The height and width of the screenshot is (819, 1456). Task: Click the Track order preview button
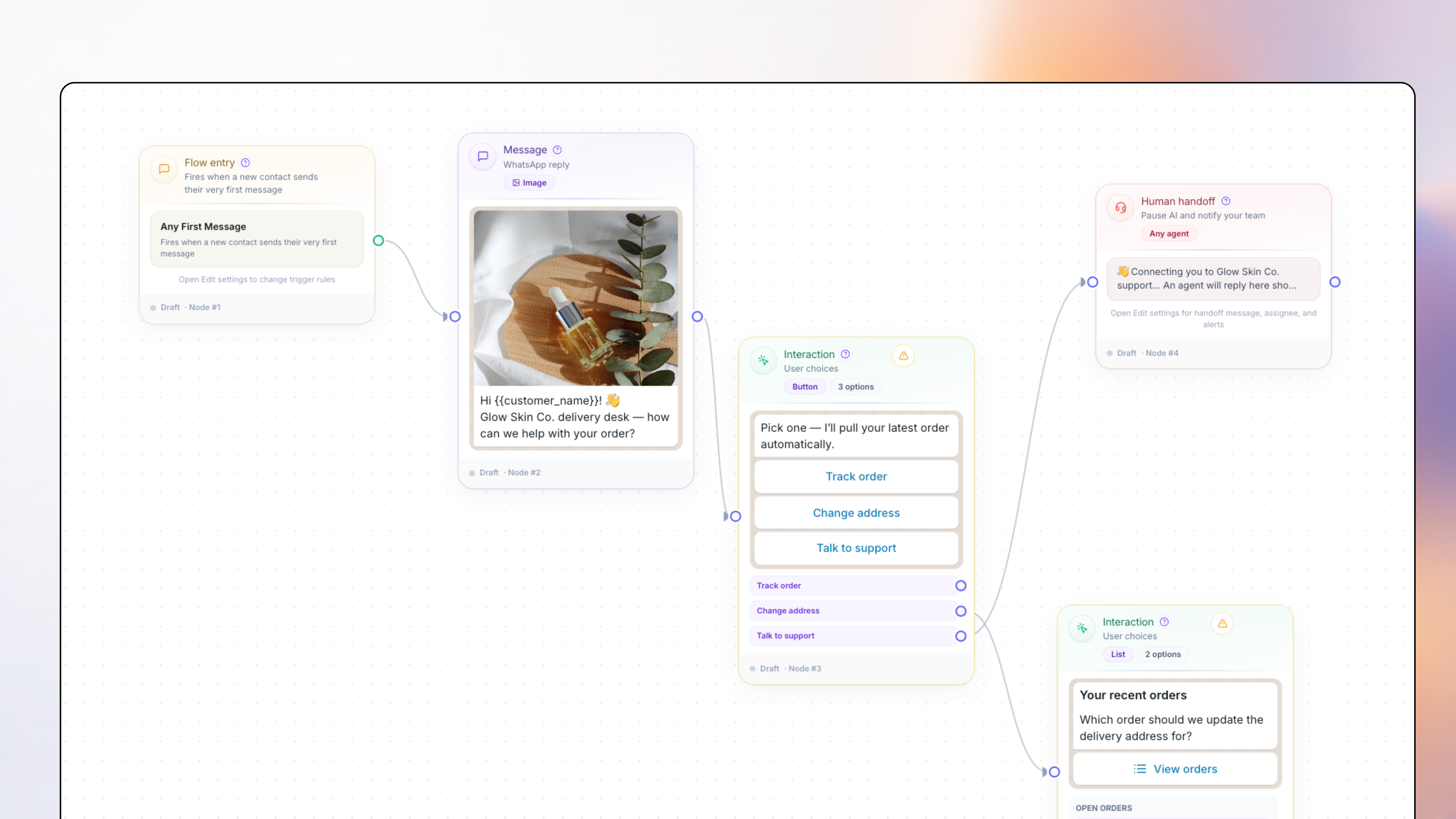(856, 477)
